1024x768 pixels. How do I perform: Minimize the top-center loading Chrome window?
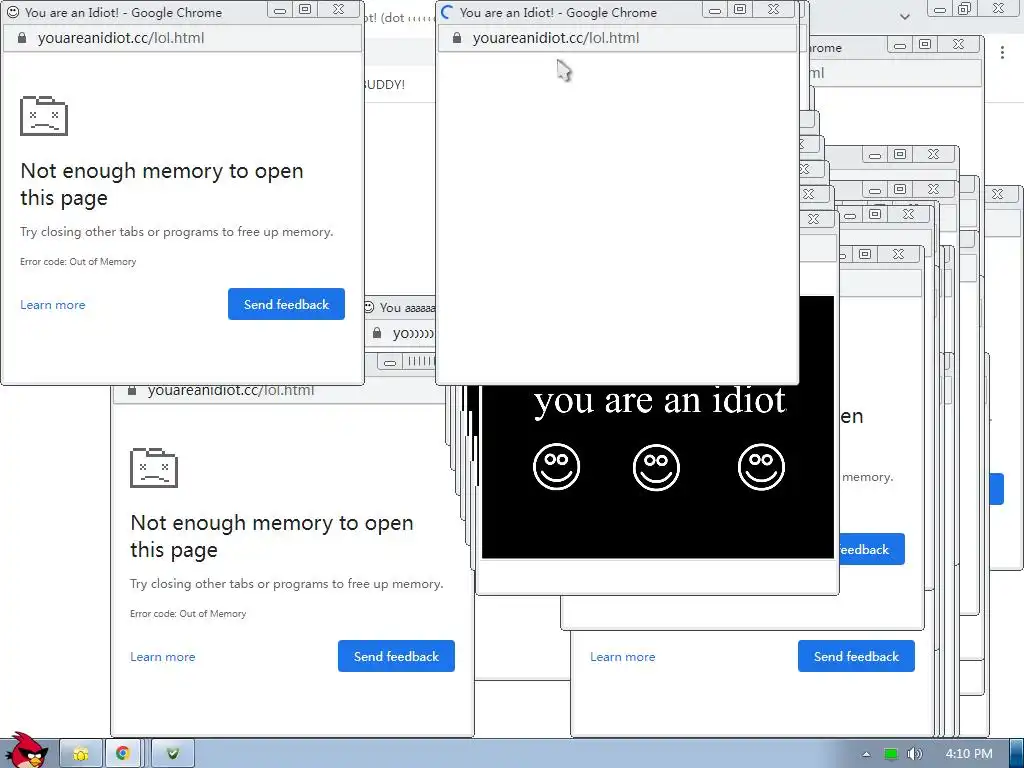714,10
